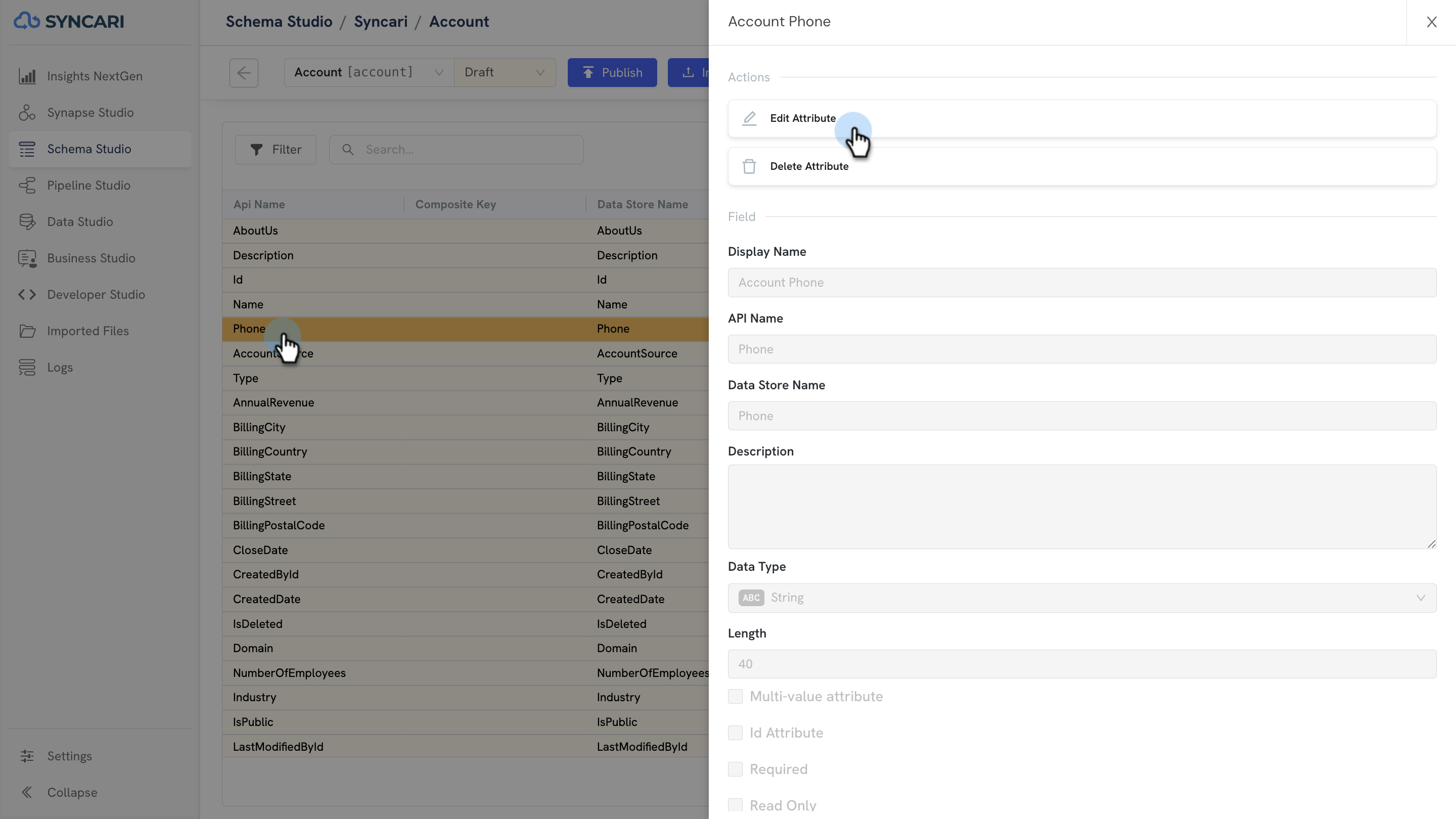Click the Settings sliders icon
The height and width of the screenshot is (819, 1456).
[27, 756]
